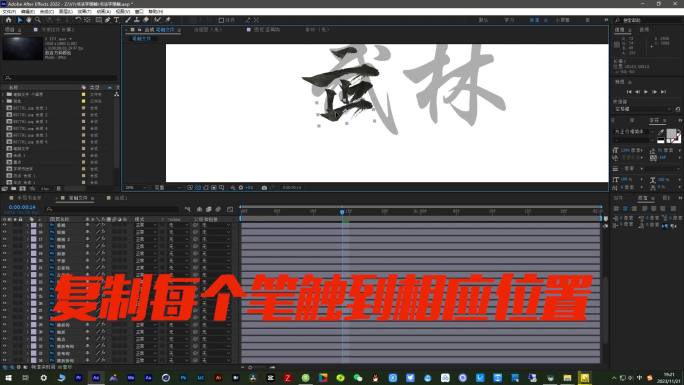This screenshot has width=684, height=385.
Task: Click the project footage thumbnail preview
Action: (23, 48)
